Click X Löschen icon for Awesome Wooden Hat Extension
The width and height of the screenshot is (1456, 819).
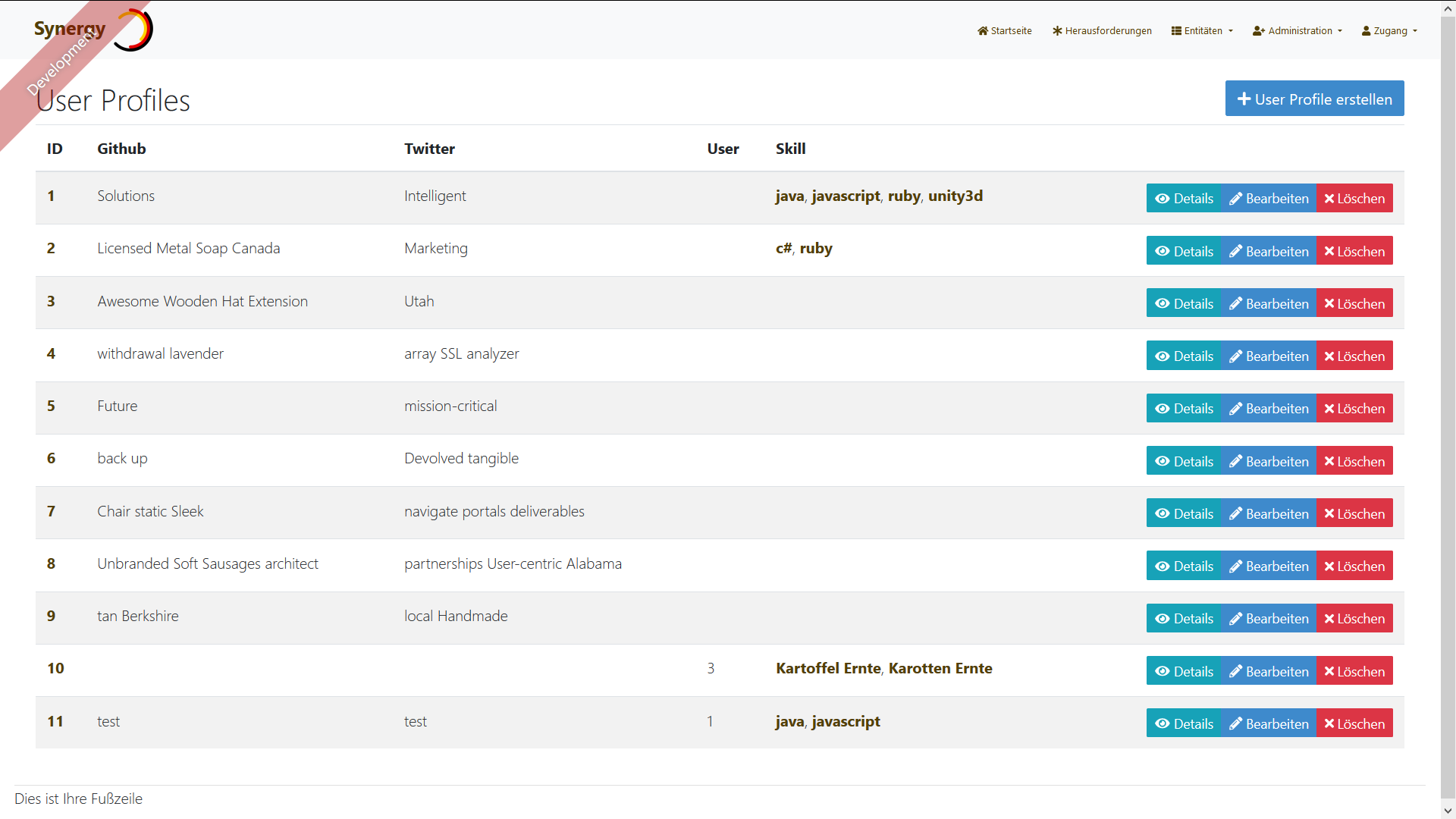1329,304
